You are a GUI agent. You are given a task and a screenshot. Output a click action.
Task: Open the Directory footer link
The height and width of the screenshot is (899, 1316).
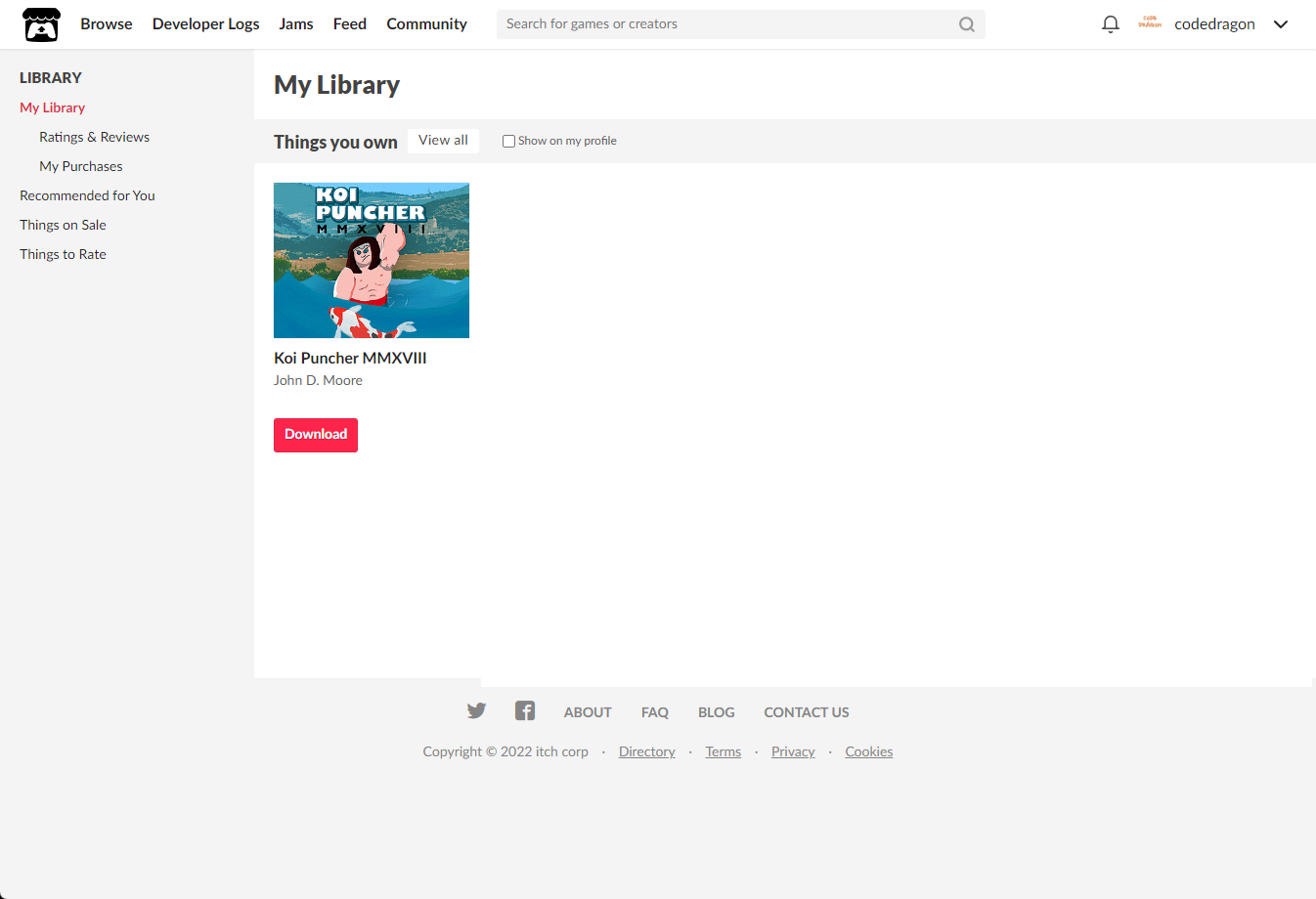click(x=647, y=751)
